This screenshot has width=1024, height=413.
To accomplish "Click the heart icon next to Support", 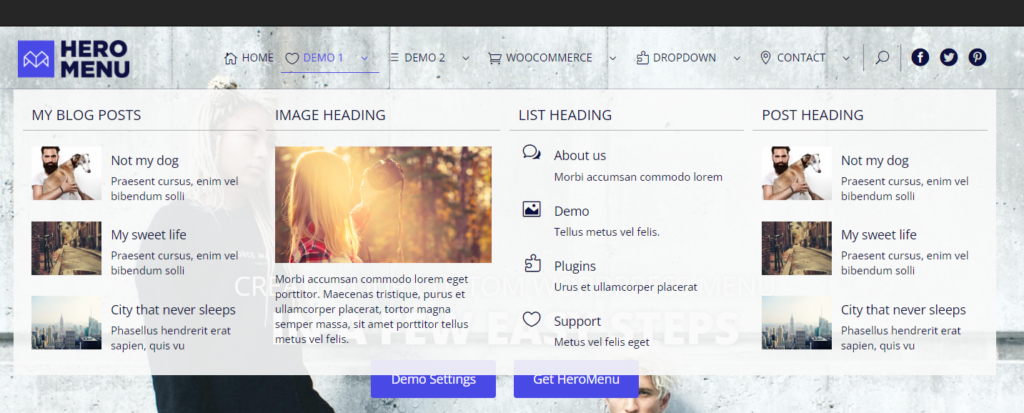I will tap(532, 319).
